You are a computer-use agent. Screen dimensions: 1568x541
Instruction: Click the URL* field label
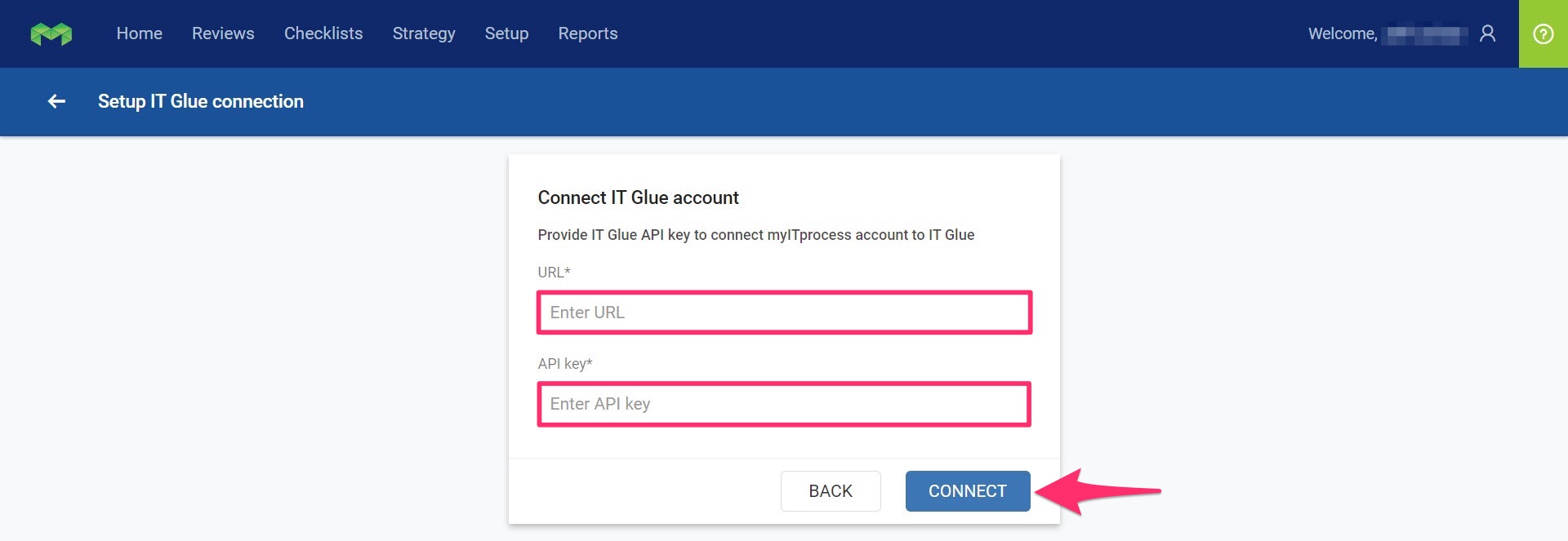[x=554, y=273]
